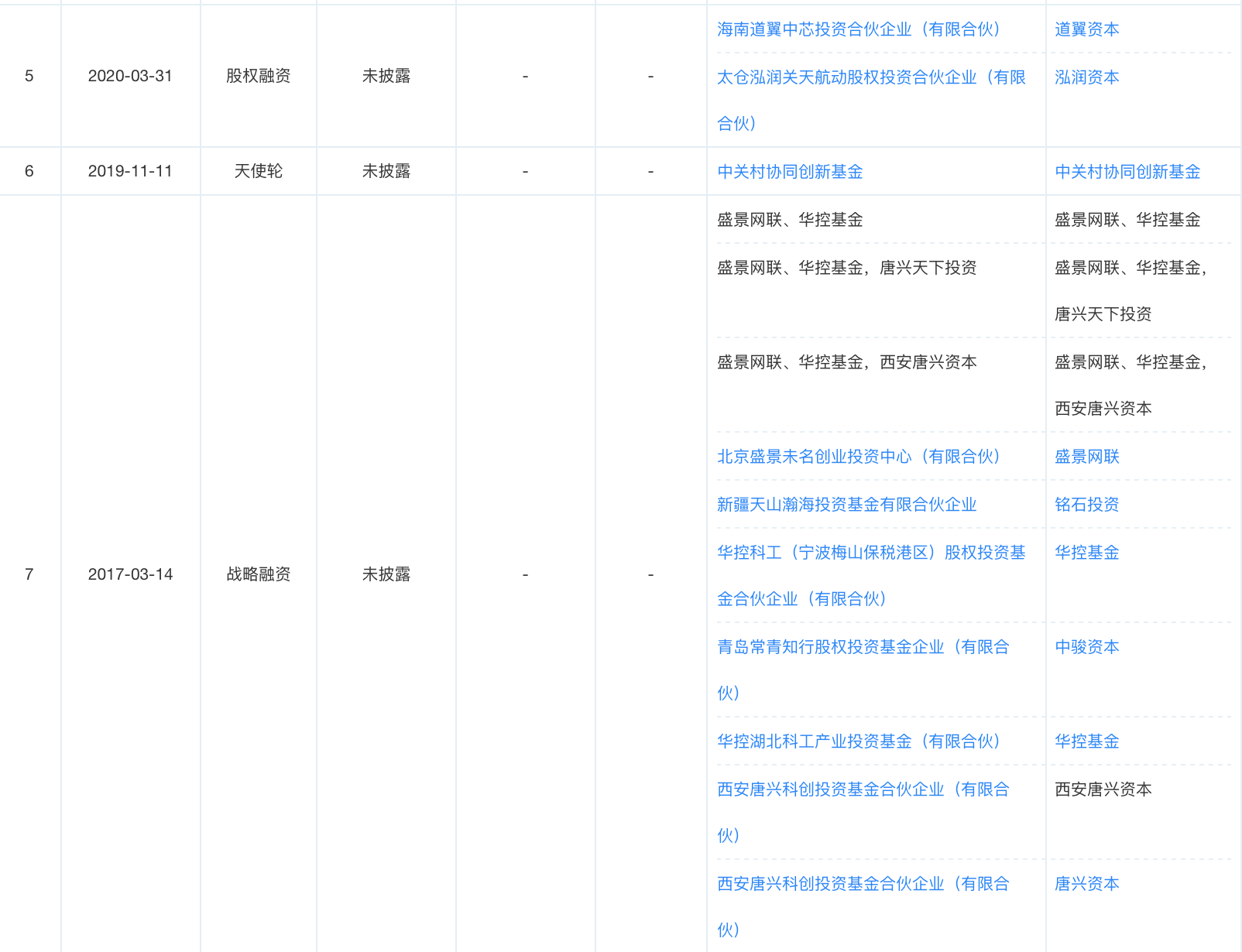Click 华控基金 link beside 华控科工 fund
Image resolution: width=1242 pixels, height=952 pixels.
pos(1086,553)
